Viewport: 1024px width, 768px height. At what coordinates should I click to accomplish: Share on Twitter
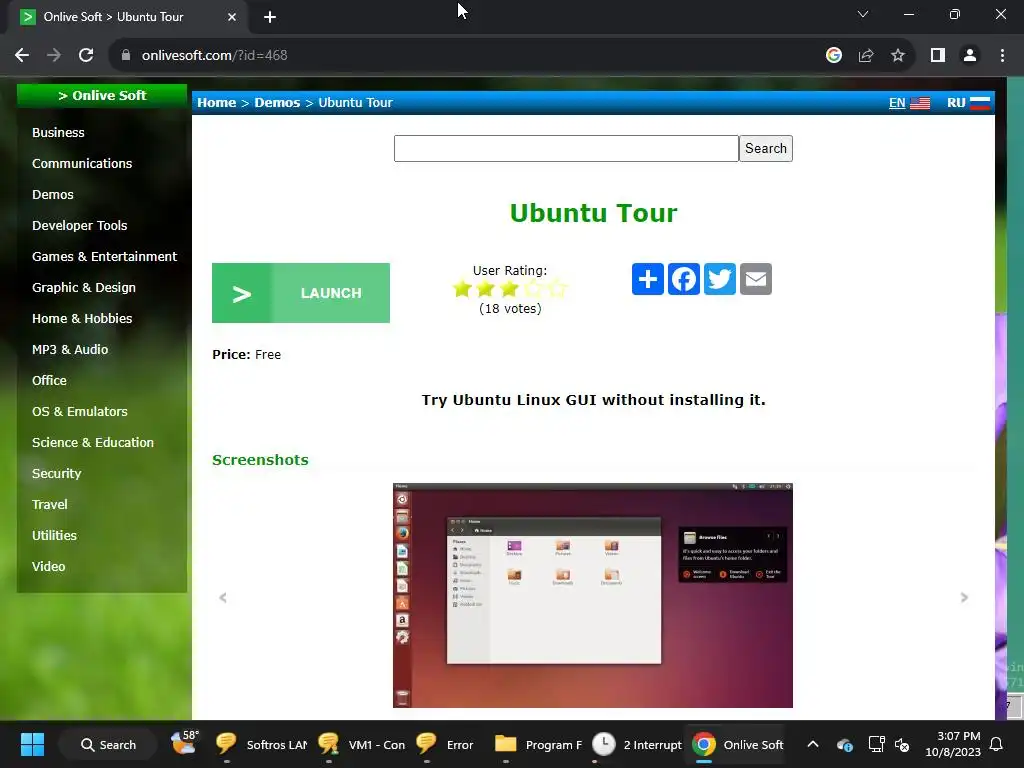click(x=720, y=279)
